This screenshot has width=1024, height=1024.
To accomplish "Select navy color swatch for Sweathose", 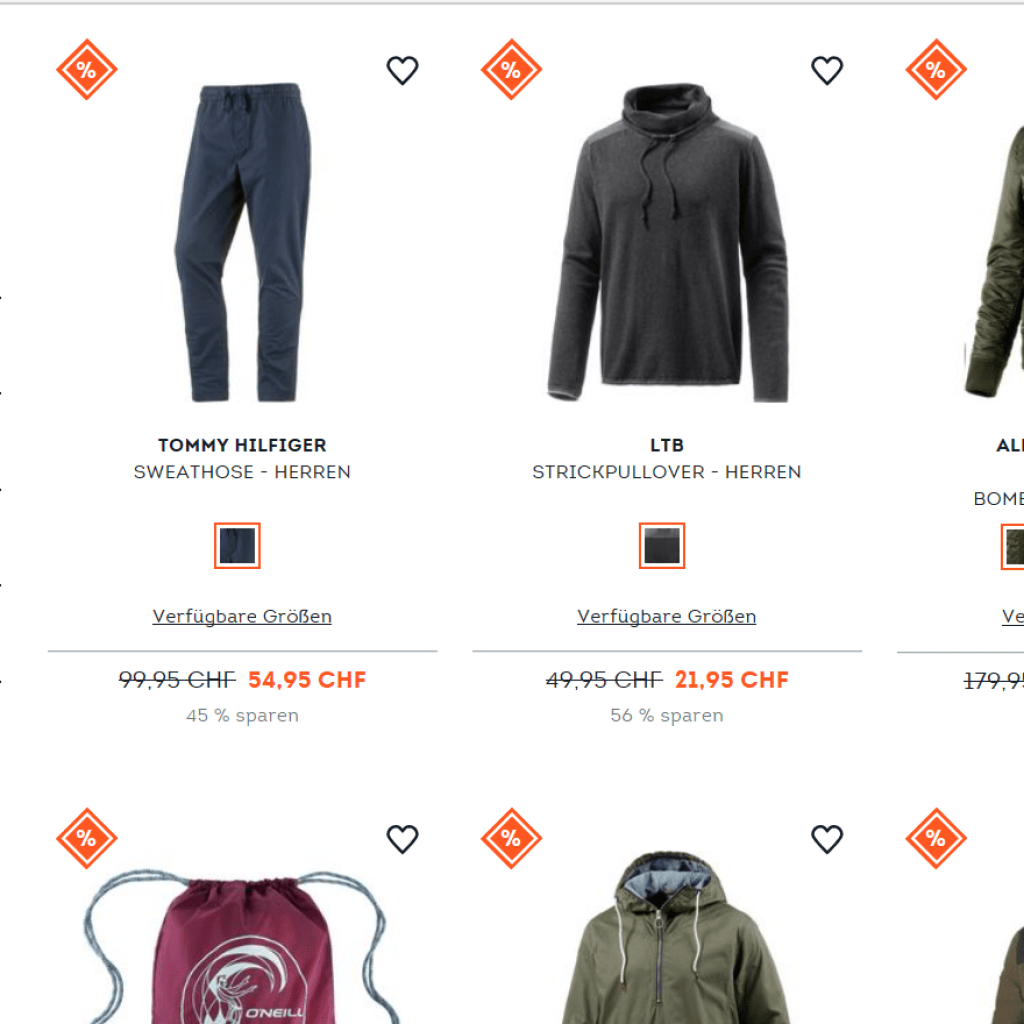I will tap(237, 545).
